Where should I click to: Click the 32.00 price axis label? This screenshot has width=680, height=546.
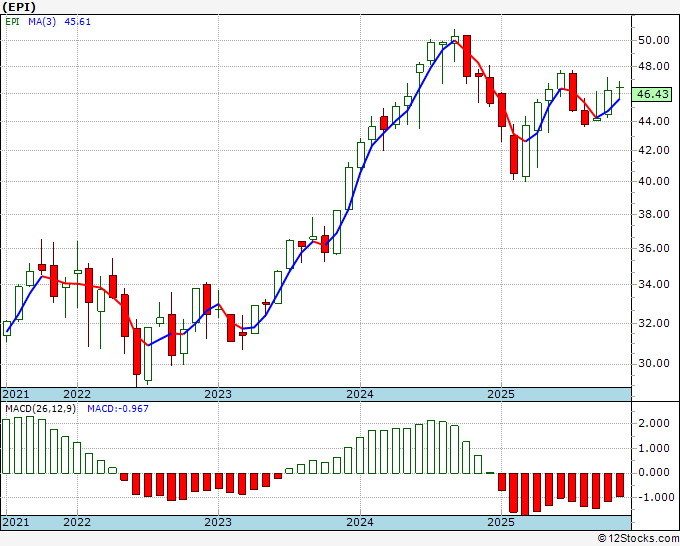[654, 323]
